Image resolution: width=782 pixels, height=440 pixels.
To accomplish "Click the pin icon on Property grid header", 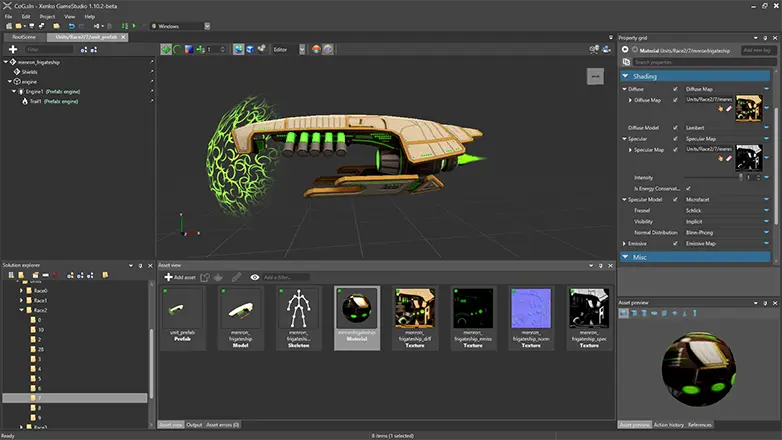I will click(765, 38).
